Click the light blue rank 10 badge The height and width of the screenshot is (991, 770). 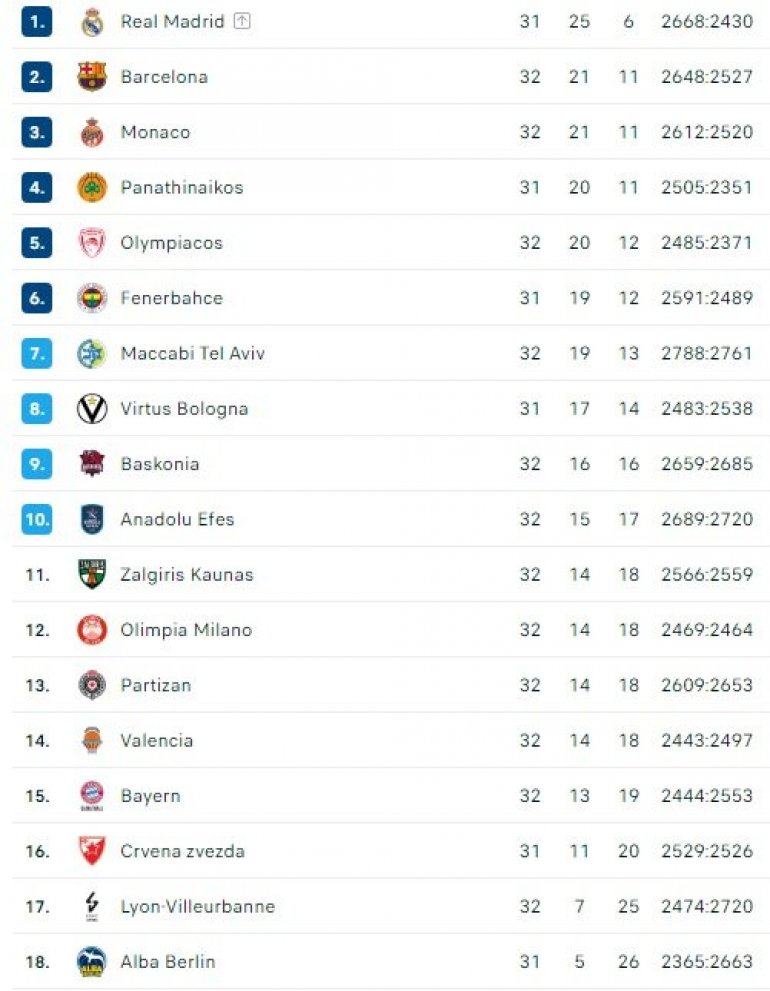click(37, 519)
